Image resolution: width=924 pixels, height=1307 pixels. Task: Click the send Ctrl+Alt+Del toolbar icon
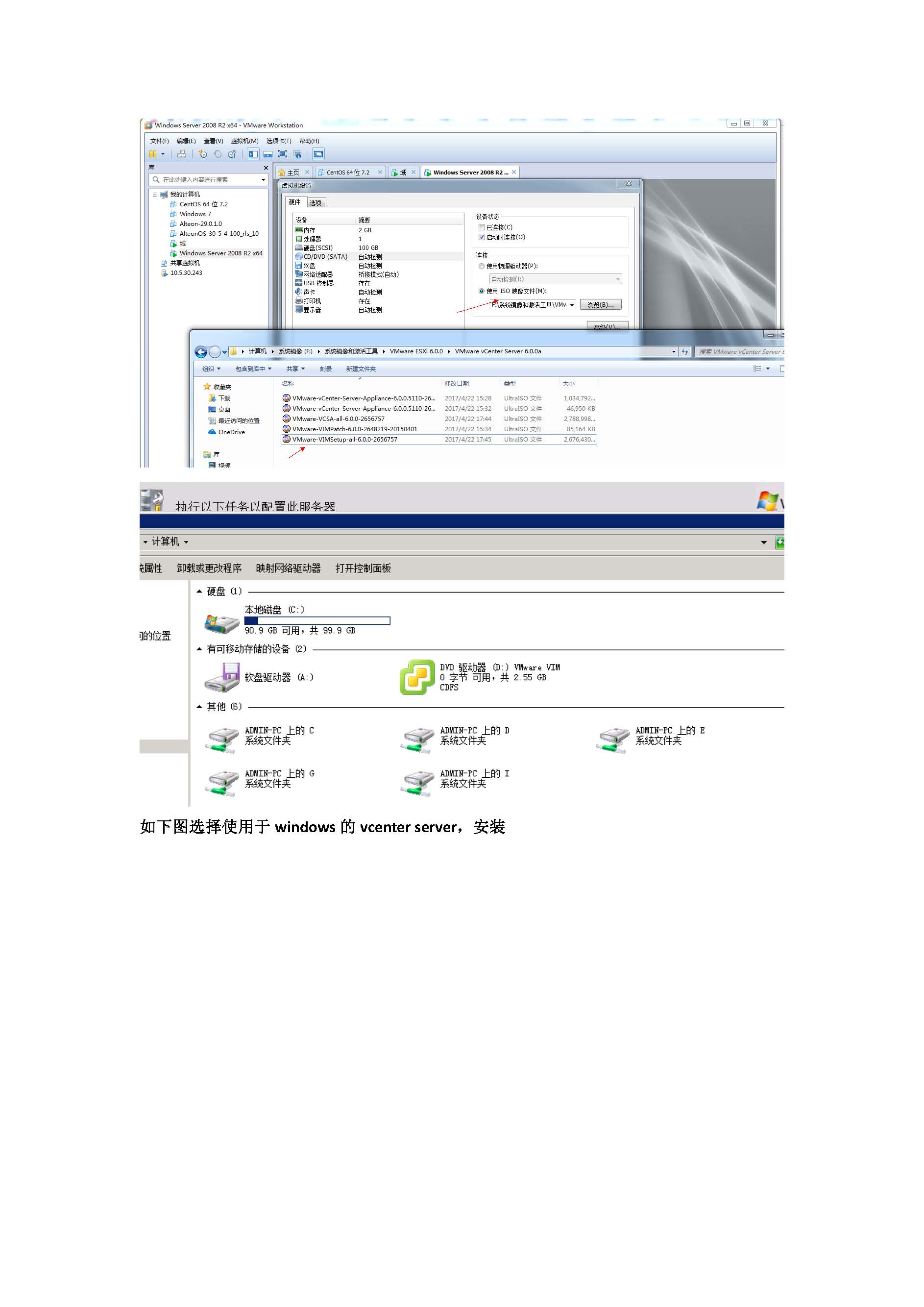tap(181, 154)
